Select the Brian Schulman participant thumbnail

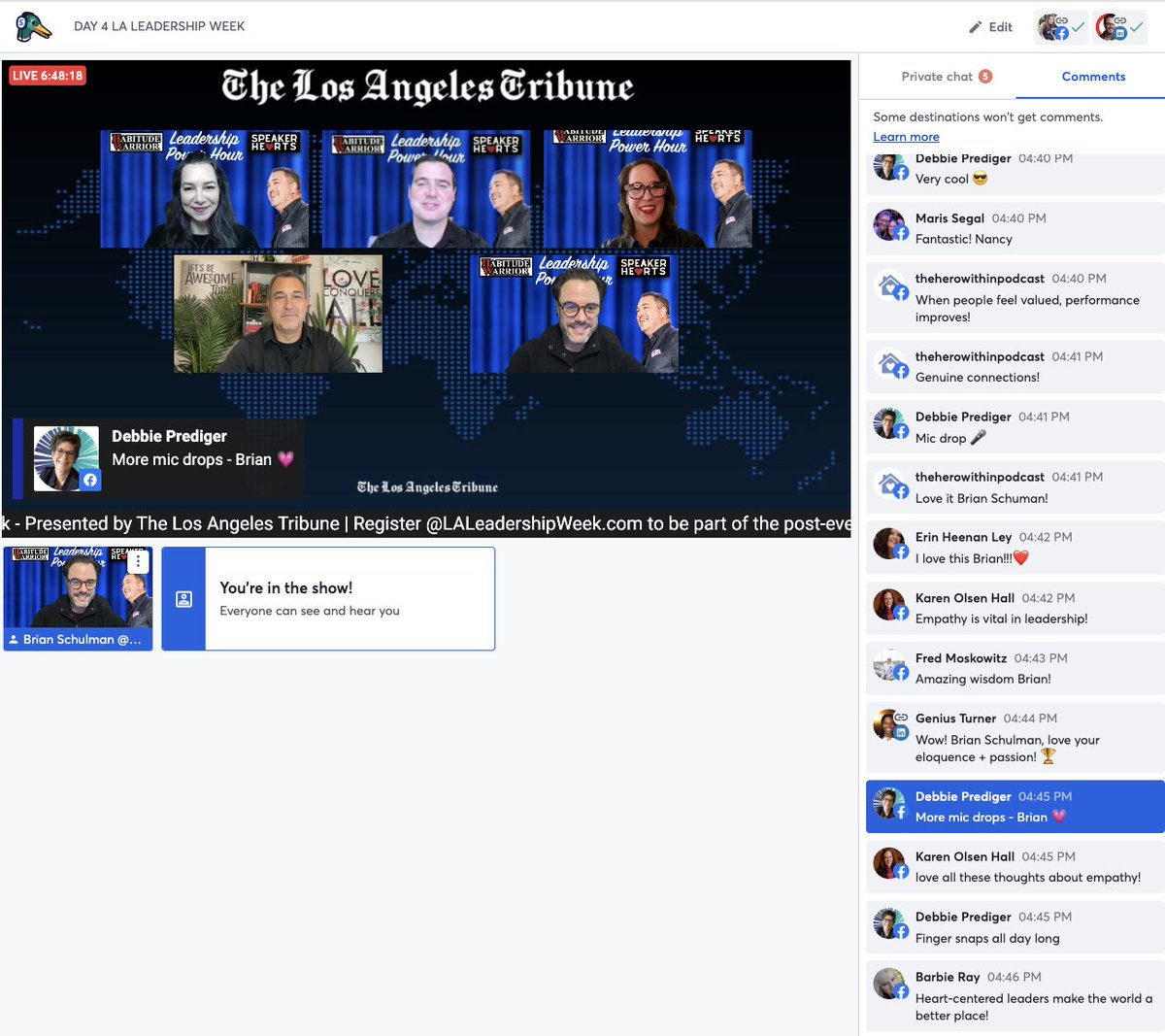(78, 598)
